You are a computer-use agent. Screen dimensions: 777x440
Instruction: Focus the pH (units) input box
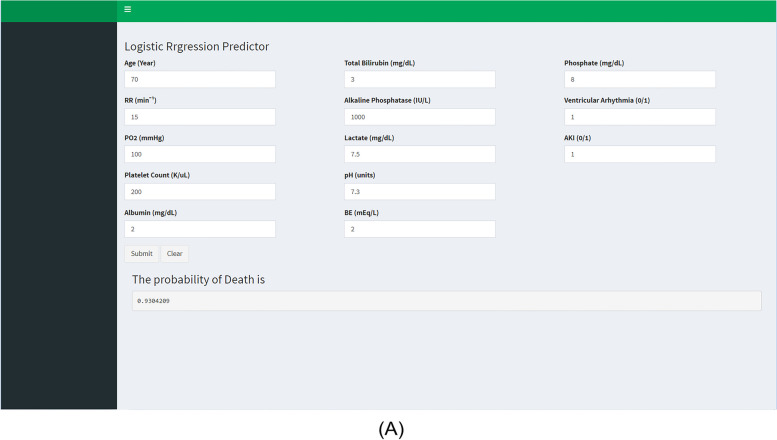click(420, 192)
